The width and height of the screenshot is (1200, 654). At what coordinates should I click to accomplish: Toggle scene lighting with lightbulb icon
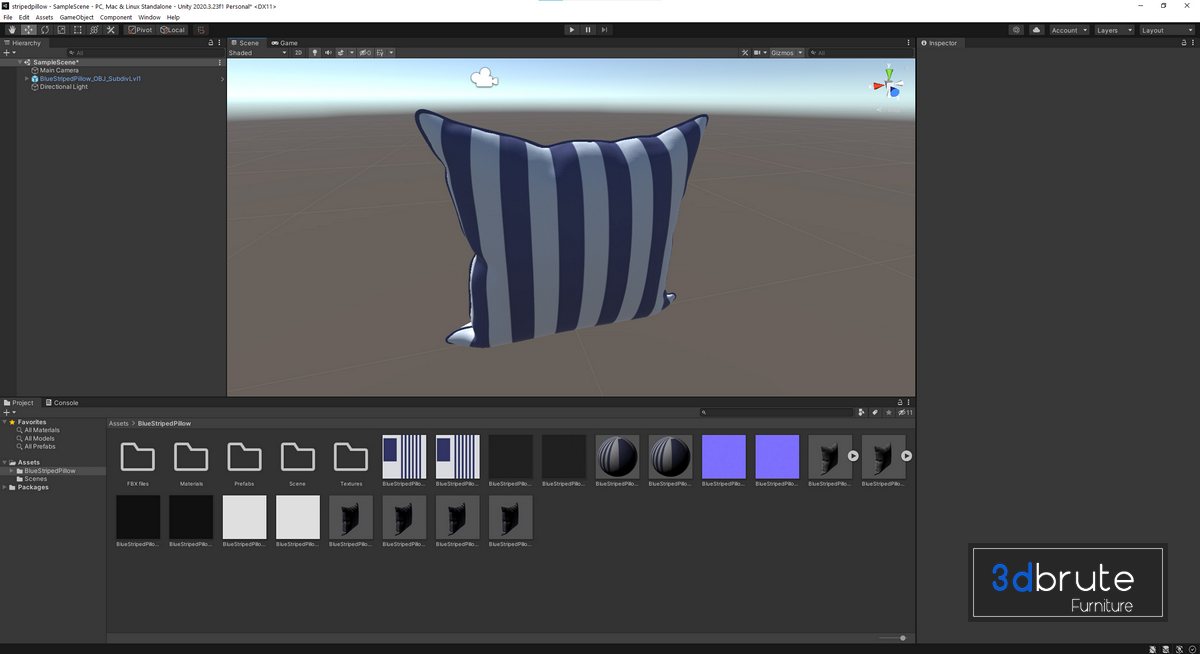pyautogui.click(x=314, y=53)
